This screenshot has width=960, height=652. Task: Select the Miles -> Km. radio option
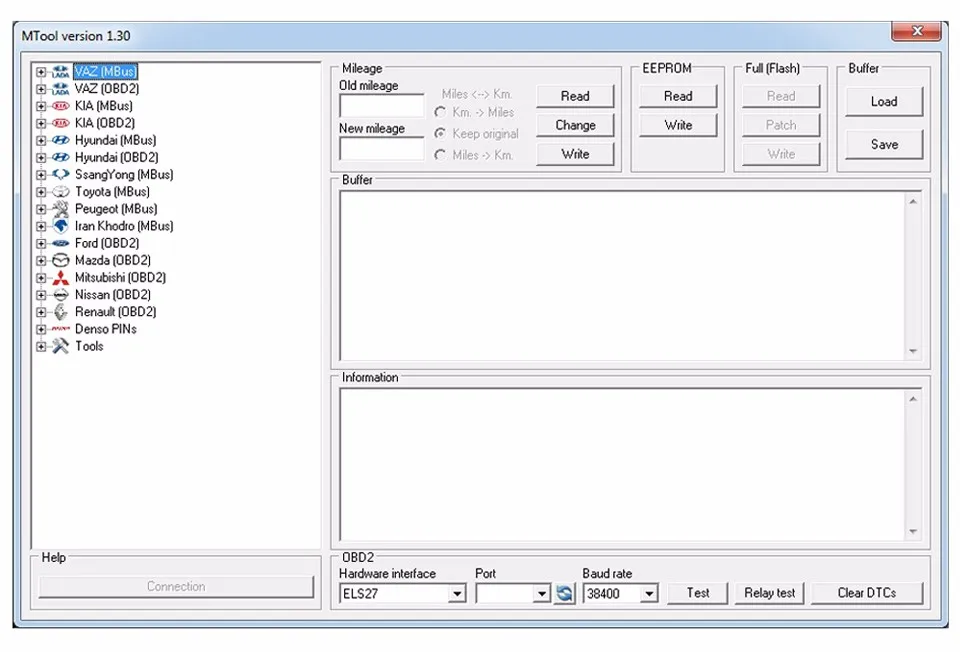tap(440, 156)
